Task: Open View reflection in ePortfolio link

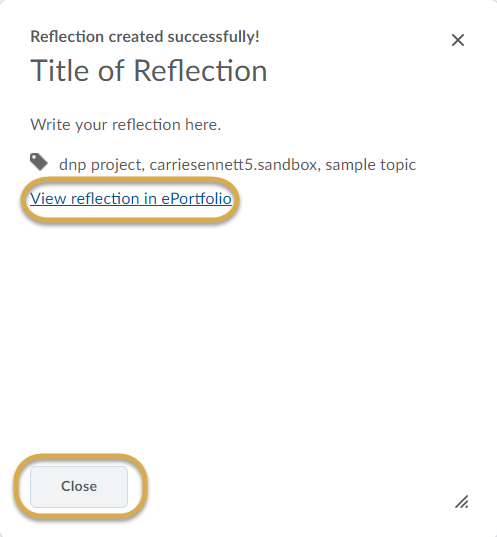Action: 131,199
